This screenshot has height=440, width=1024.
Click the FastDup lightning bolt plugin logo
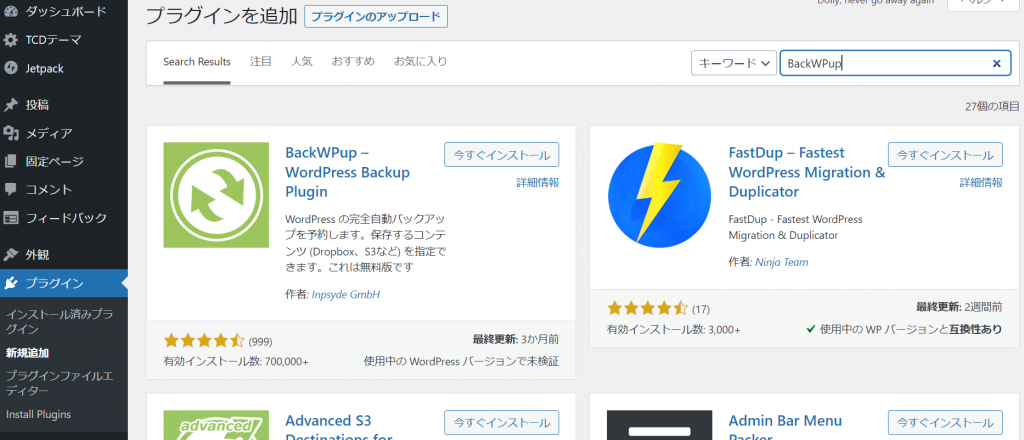pos(660,195)
